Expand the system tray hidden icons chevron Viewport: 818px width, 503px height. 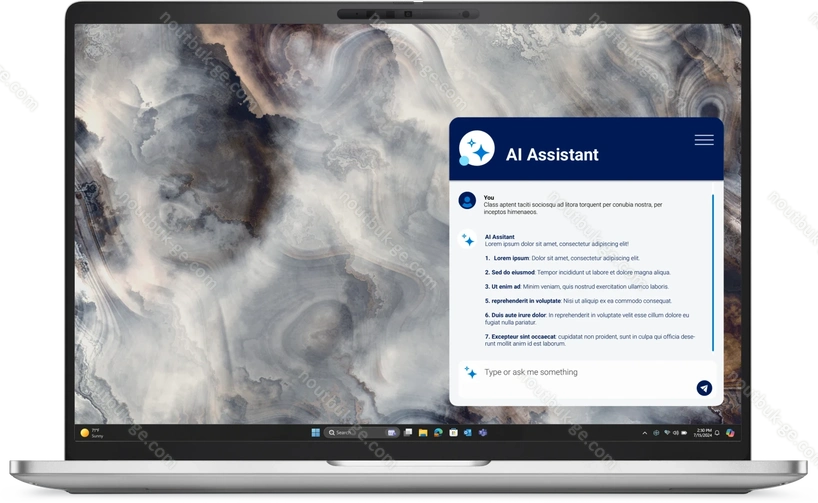pyautogui.click(x=643, y=432)
